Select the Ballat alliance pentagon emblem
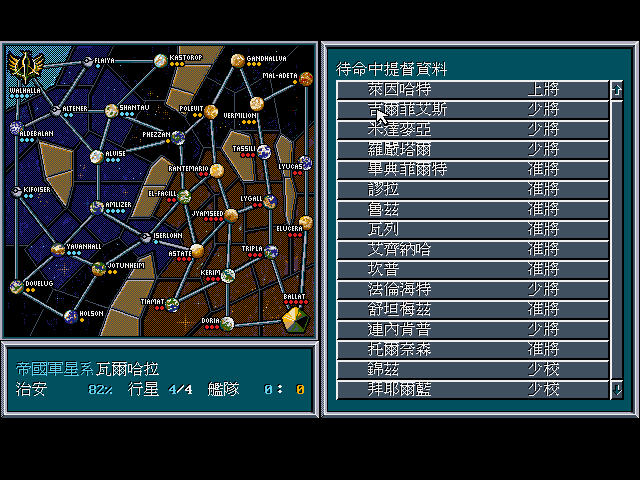 (x=296, y=320)
